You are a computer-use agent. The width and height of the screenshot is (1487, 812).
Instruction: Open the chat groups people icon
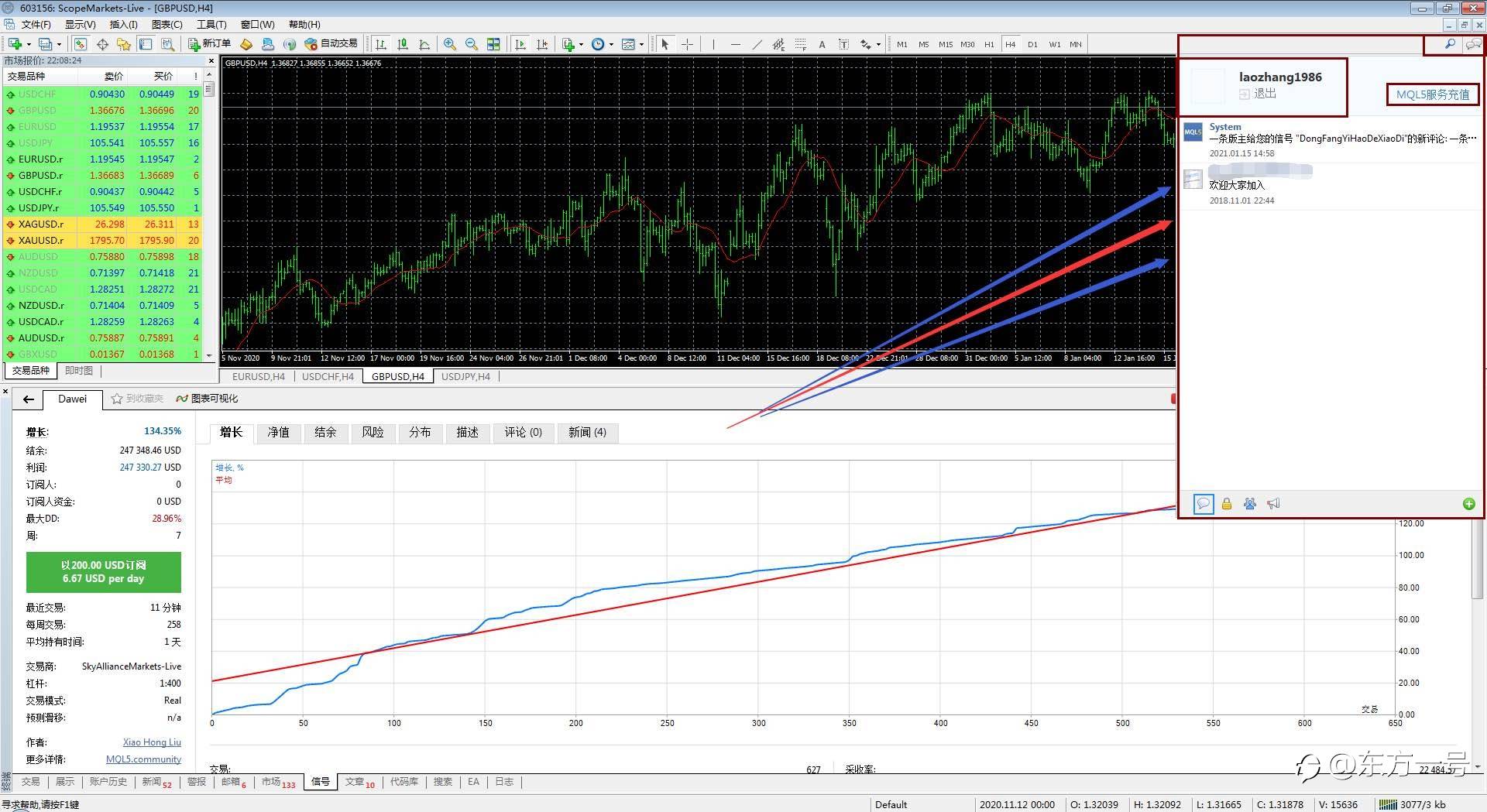(x=1250, y=504)
